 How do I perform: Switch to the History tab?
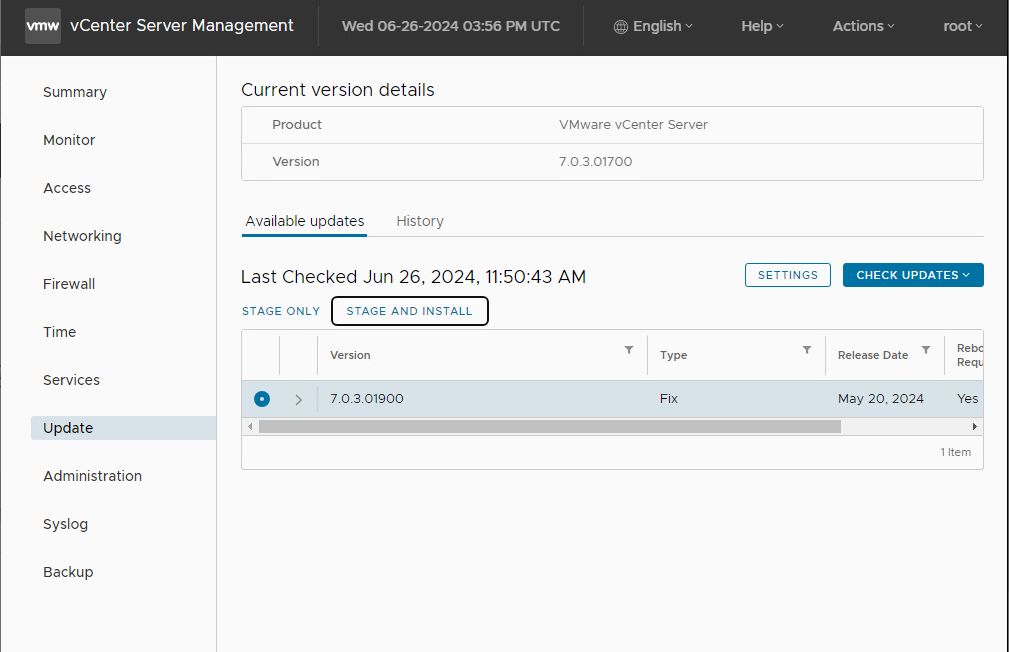pyautogui.click(x=420, y=221)
